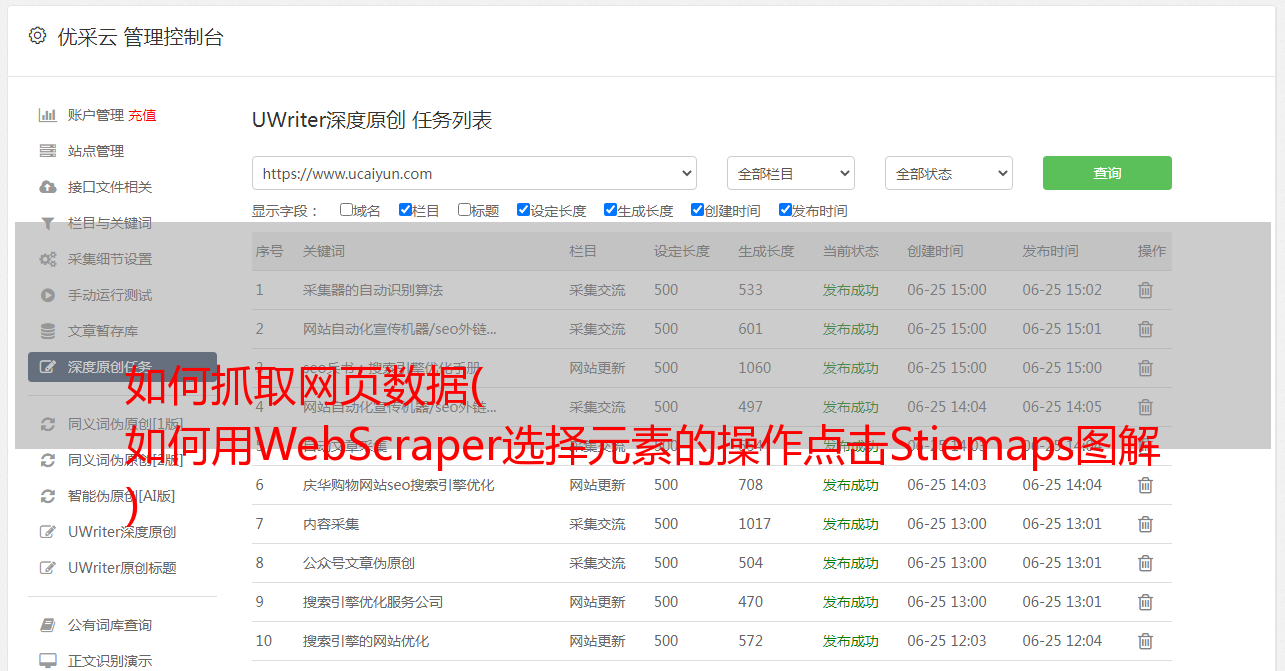Click keyword 搜索引擎的网站优化

point(366,641)
